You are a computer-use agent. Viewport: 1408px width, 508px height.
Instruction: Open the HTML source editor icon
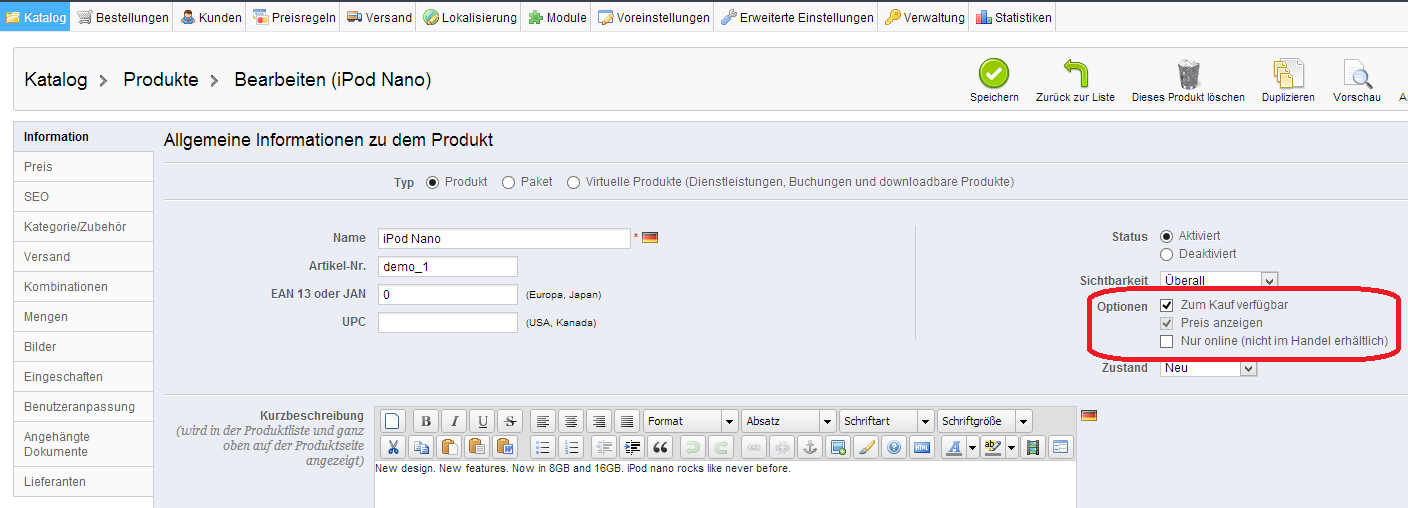922,447
